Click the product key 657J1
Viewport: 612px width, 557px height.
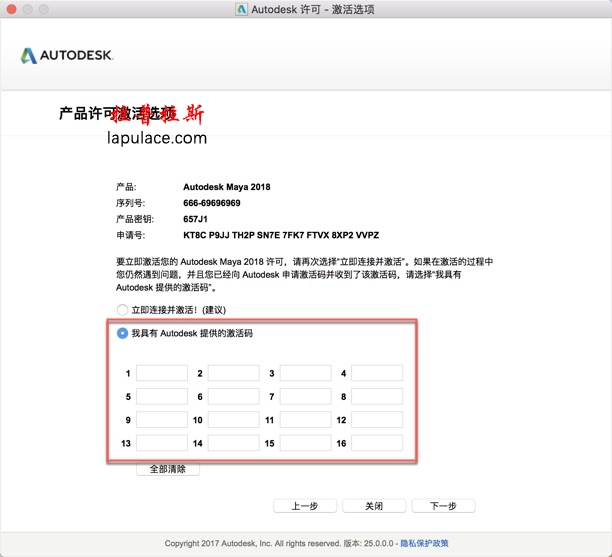[195, 219]
